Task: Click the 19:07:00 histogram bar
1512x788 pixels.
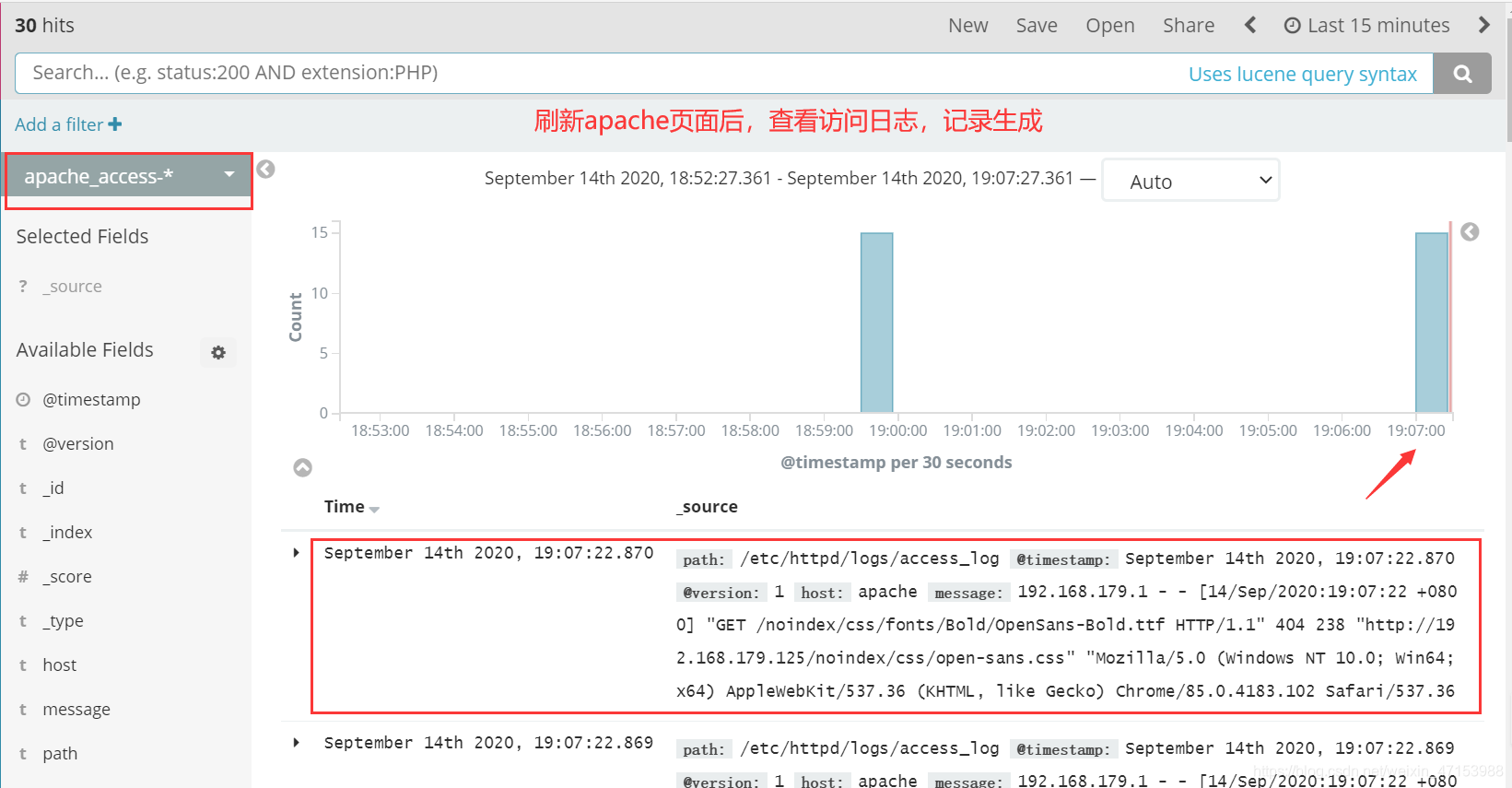Action: click(1431, 323)
